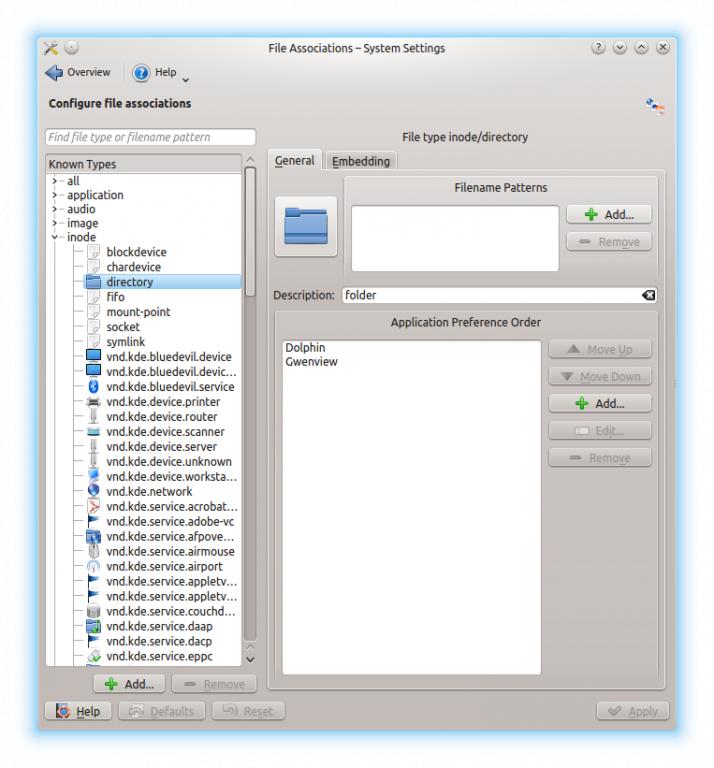Click the vnd.kde.service.airmouse icon
This screenshot has width=714, height=768.
tap(94, 551)
